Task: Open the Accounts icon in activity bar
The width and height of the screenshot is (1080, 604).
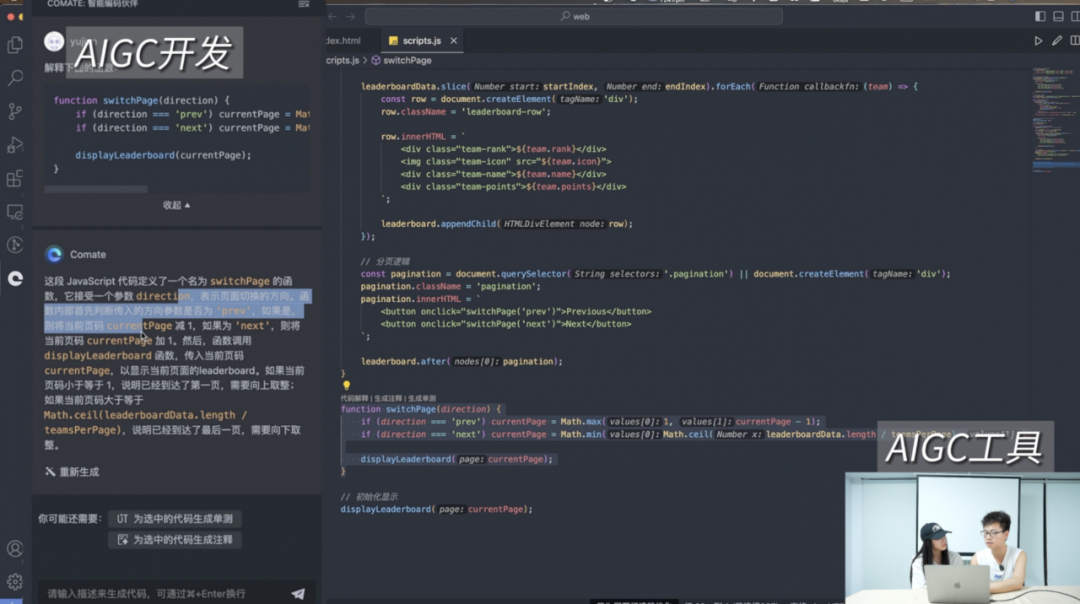Action: click(15, 549)
